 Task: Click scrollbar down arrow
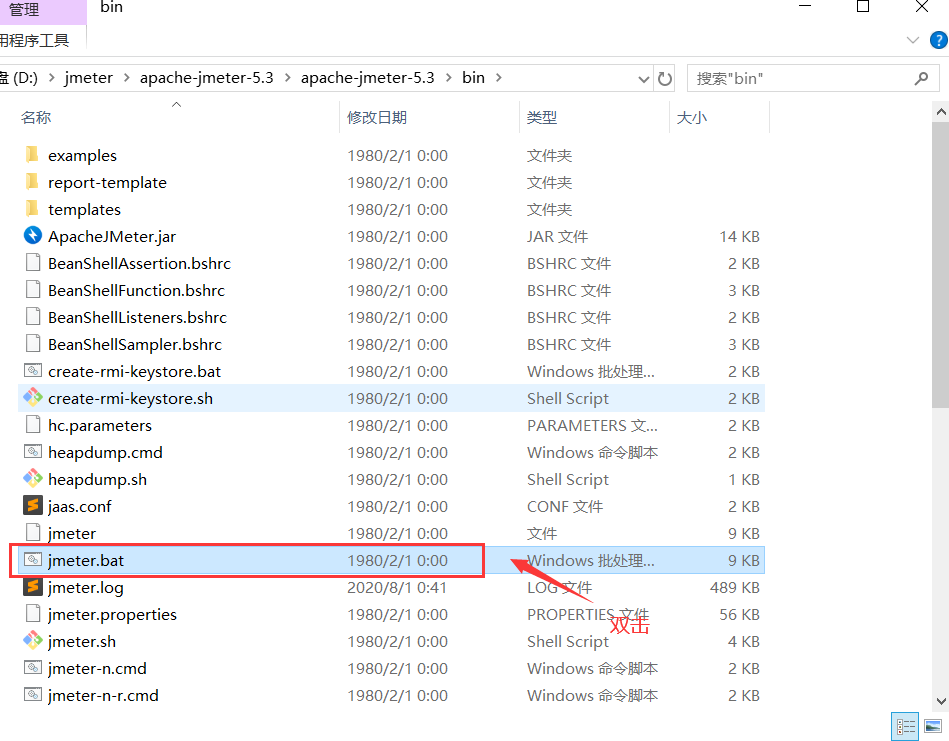pyautogui.click(x=941, y=701)
